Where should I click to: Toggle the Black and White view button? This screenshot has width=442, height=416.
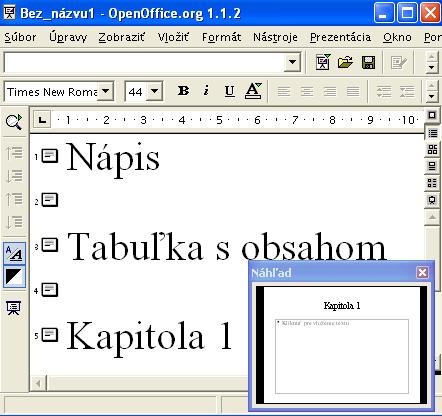14,276
